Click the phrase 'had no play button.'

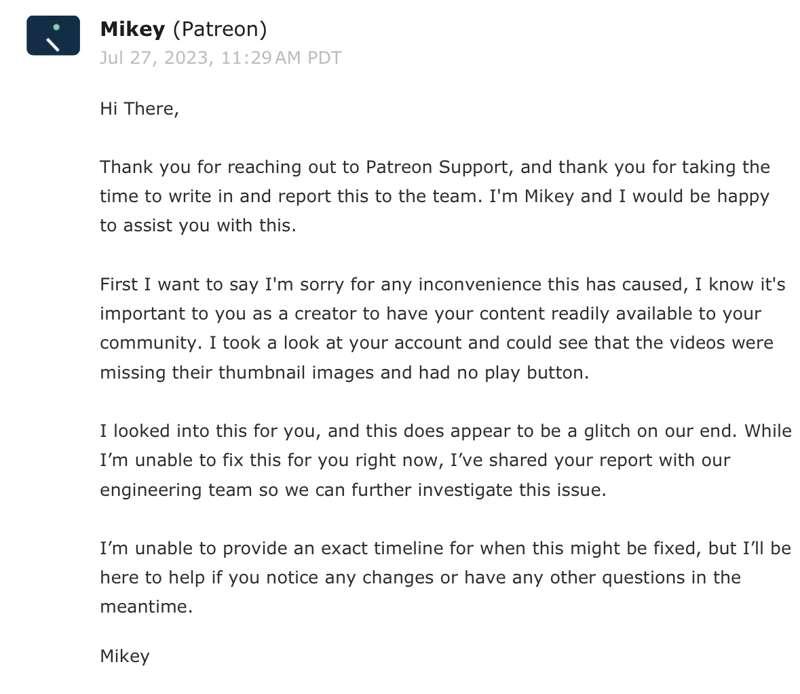point(504,373)
